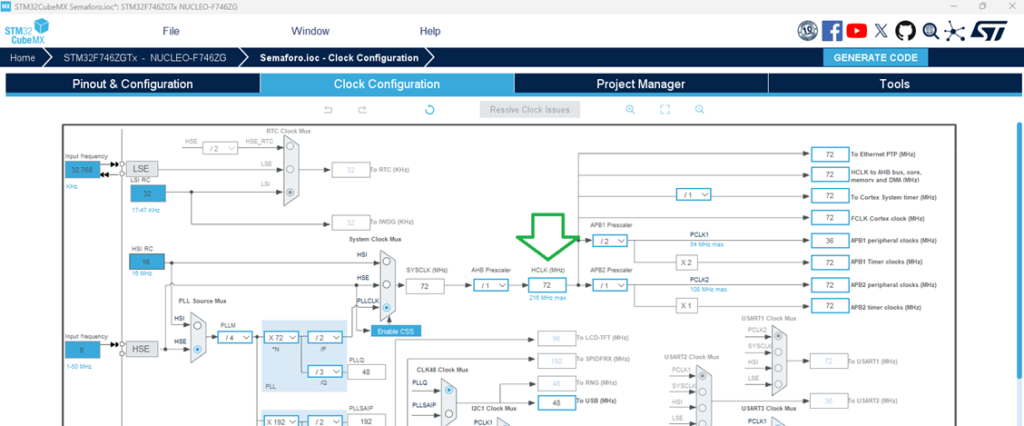Click the To USB (MHz) 48 field
Viewport: 1024px width, 426px height.
[x=556, y=403]
